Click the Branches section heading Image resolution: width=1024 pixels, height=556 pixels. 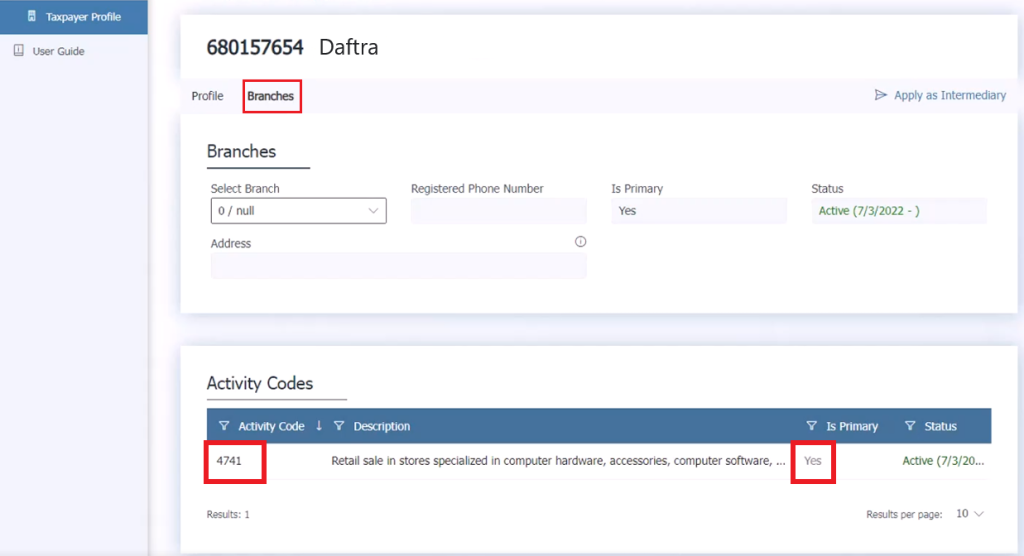tap(242, 151)
